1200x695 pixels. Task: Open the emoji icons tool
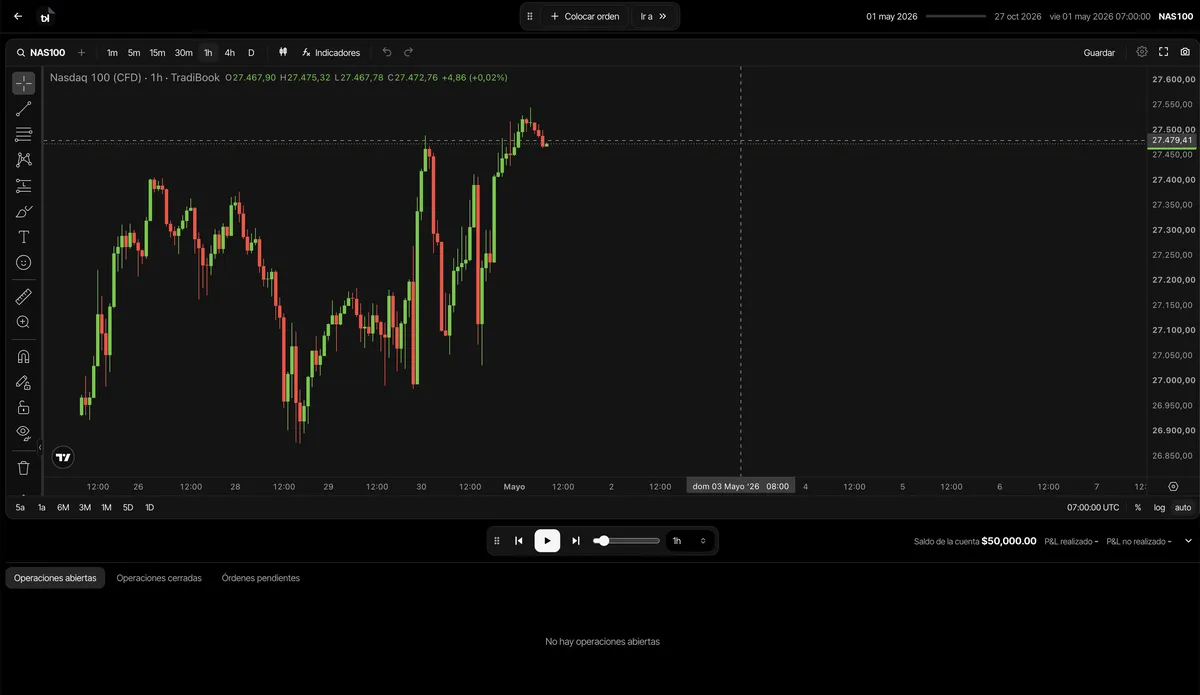[x=24, y=262]
